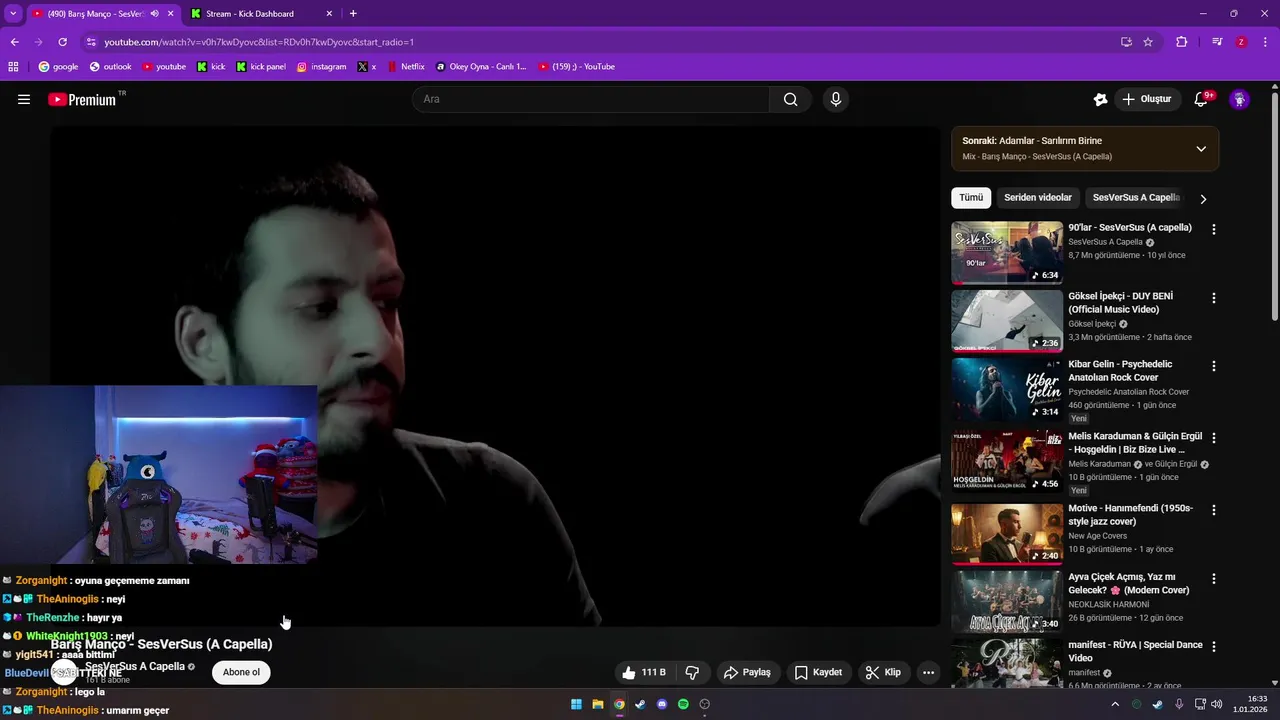Open the instagram bookmark
The image size is (1280, 720).
coord(321,67)
